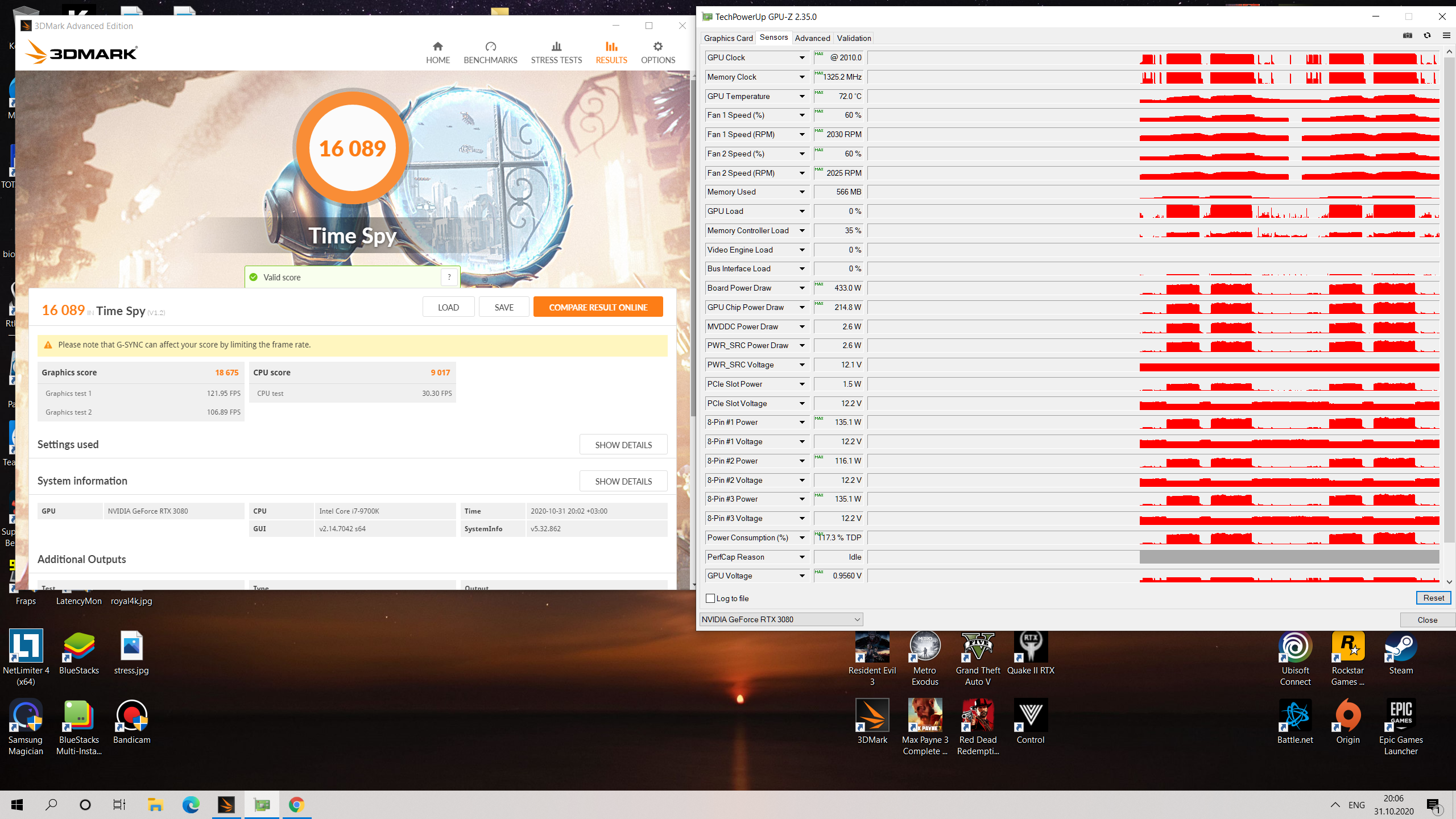Click the GPU-Z refresh icon
This screenshot has height=819, width=1456.
(1427, 36)
